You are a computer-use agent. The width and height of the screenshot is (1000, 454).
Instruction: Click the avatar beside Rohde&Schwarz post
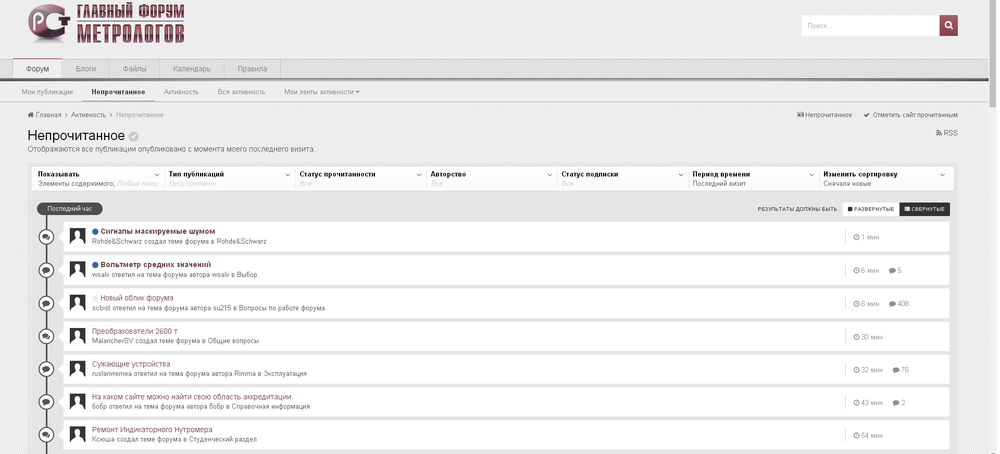[78, 236]
